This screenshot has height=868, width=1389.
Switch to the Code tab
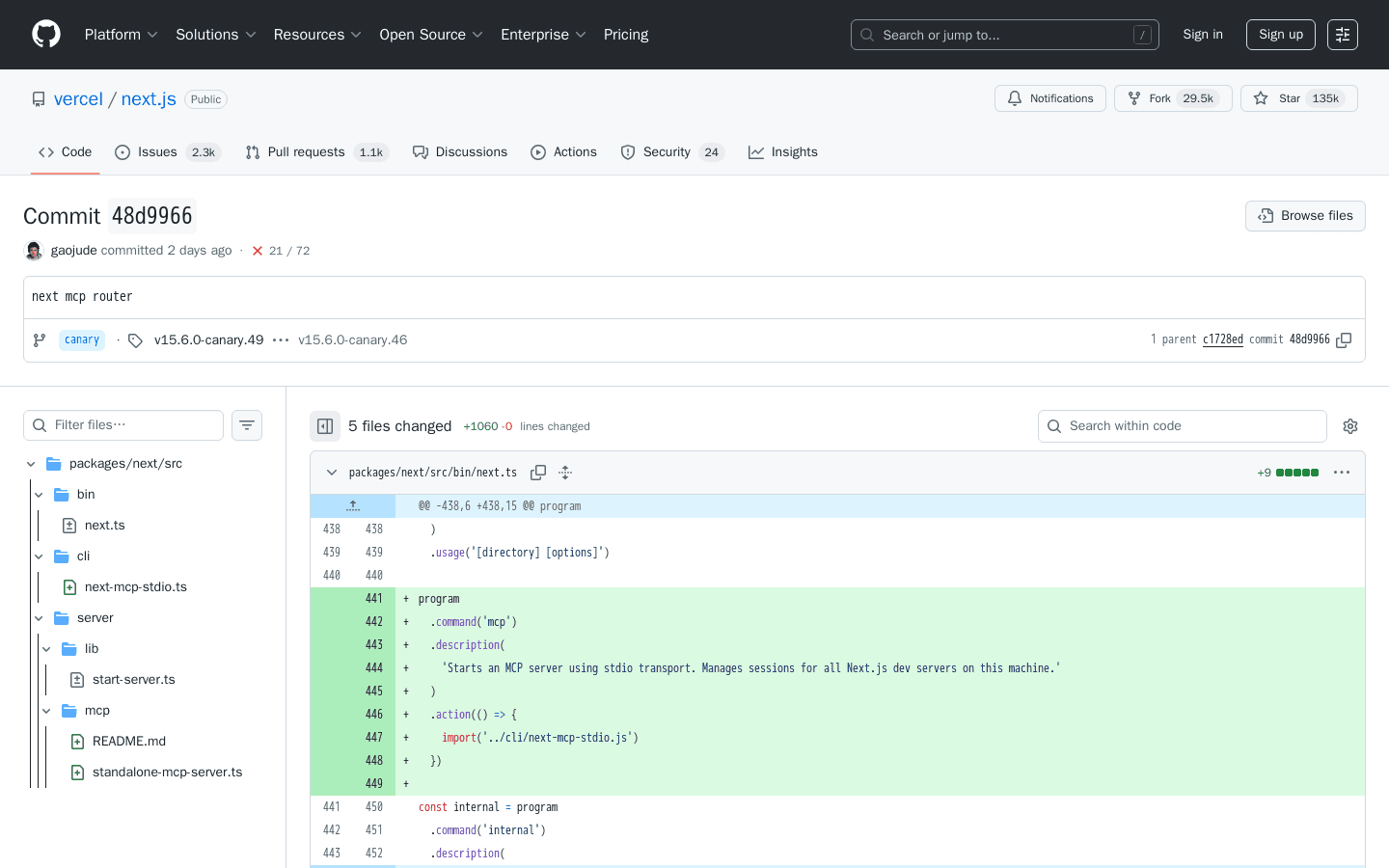click(x=66, y=152)
